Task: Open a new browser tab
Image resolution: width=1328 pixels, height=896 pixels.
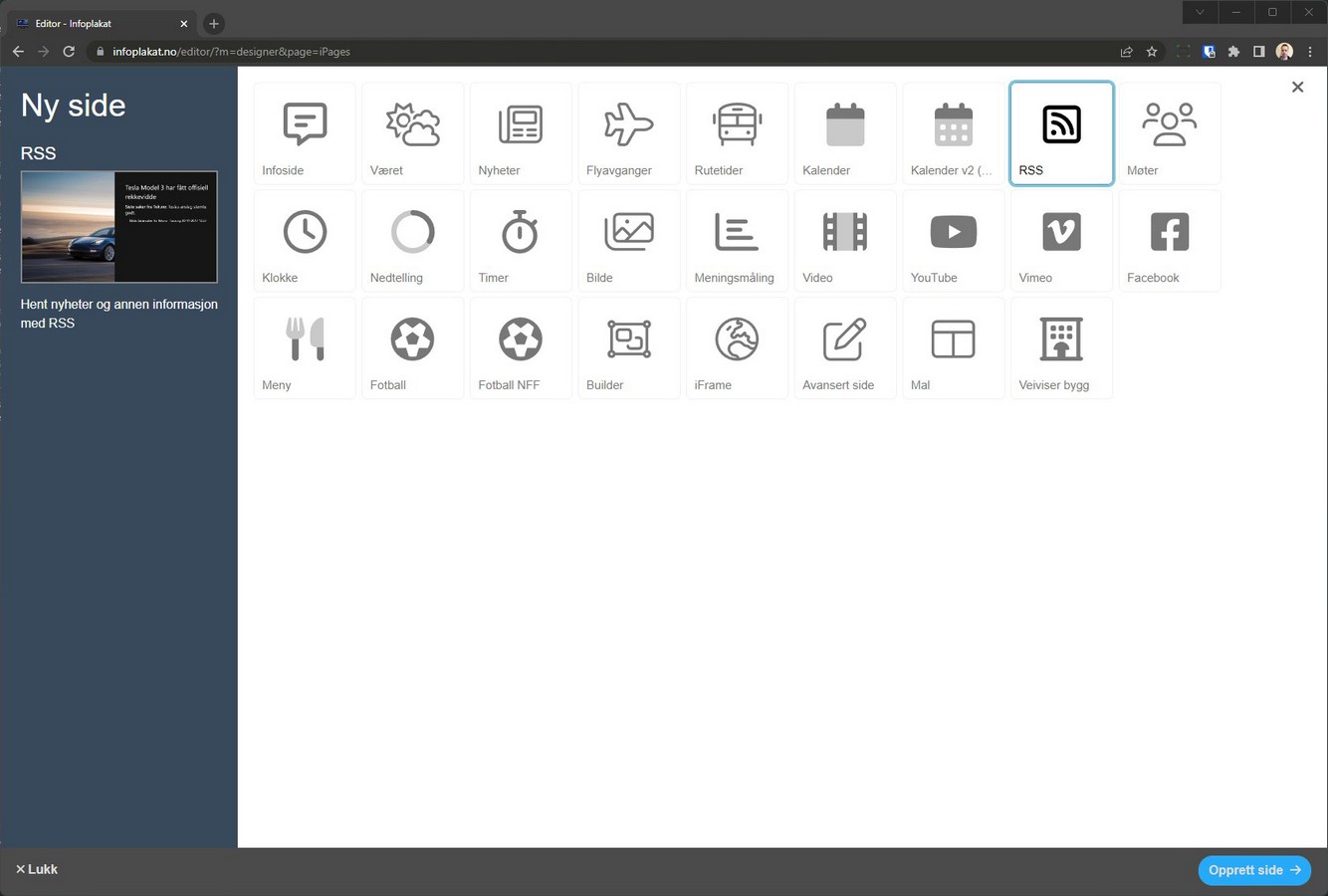Action: (x=213, y=23)
